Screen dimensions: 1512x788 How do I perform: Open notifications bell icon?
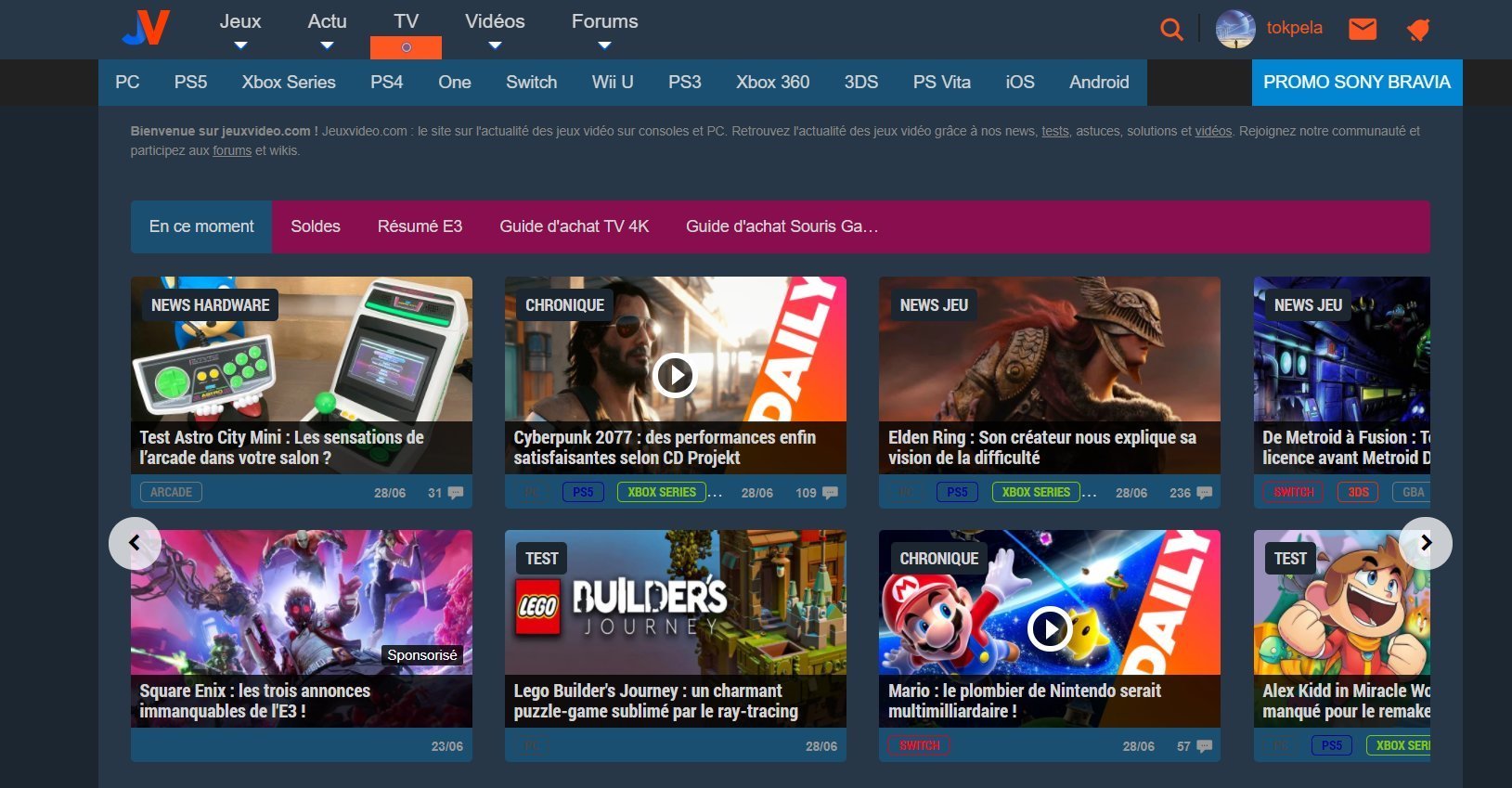[x=1418, y=30]
